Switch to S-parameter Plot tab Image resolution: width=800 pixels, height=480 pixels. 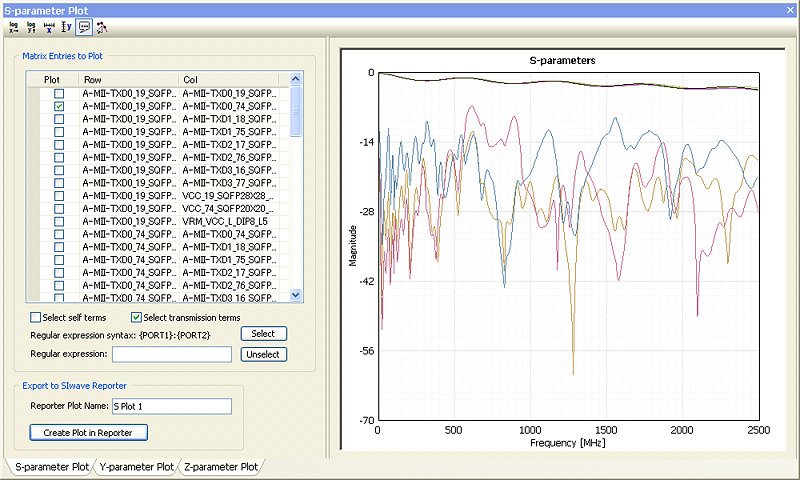52,467
